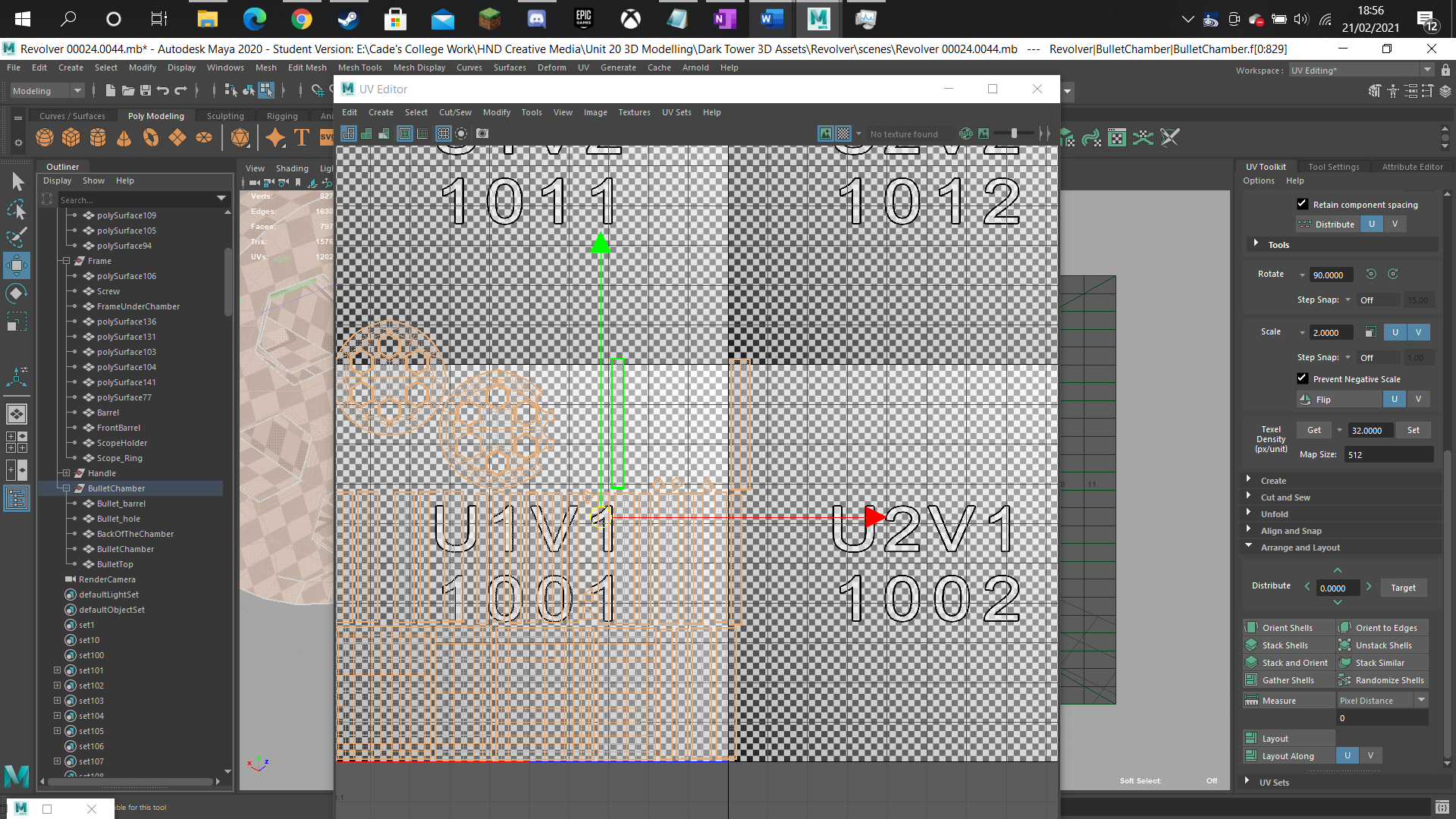Click the UV snapshot camera icon
This screenshot has height=819, width=1456.
tap(482, 133)
